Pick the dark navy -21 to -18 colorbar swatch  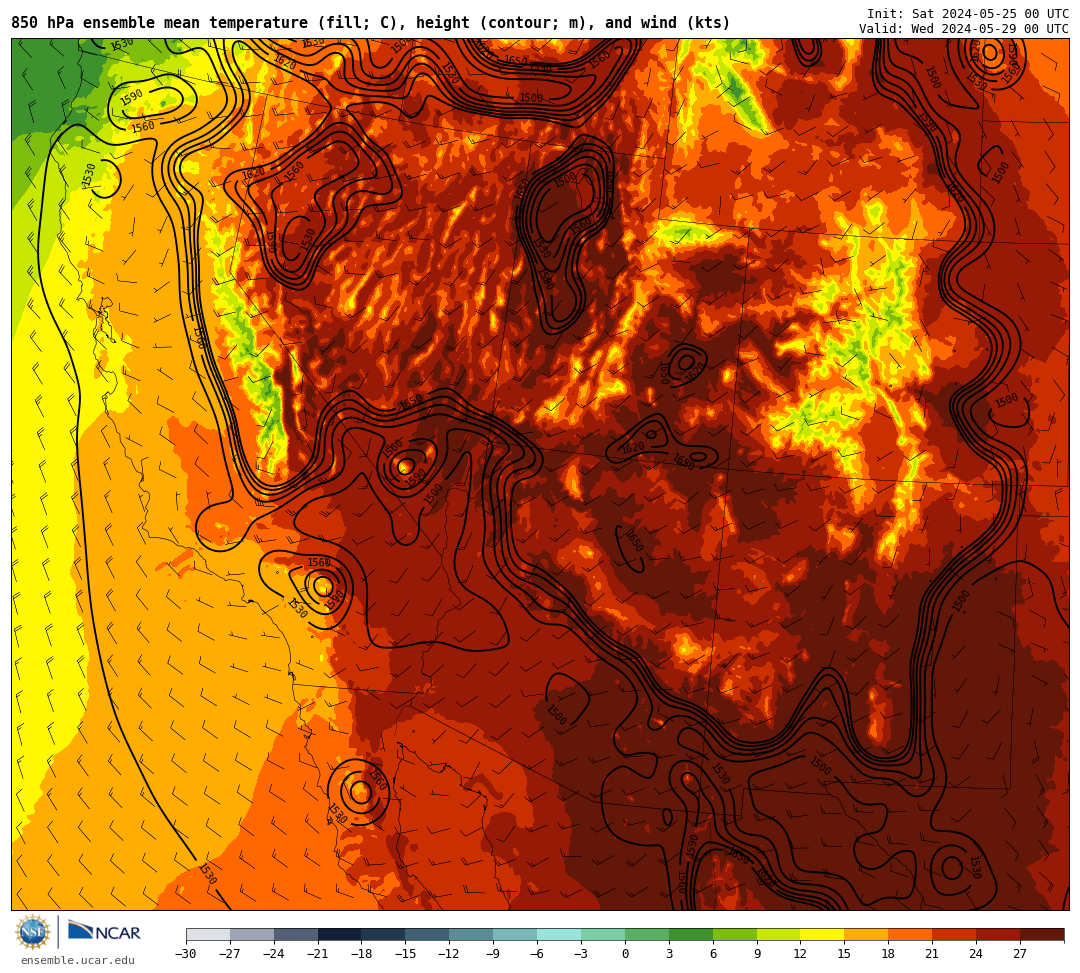point(340,934)
